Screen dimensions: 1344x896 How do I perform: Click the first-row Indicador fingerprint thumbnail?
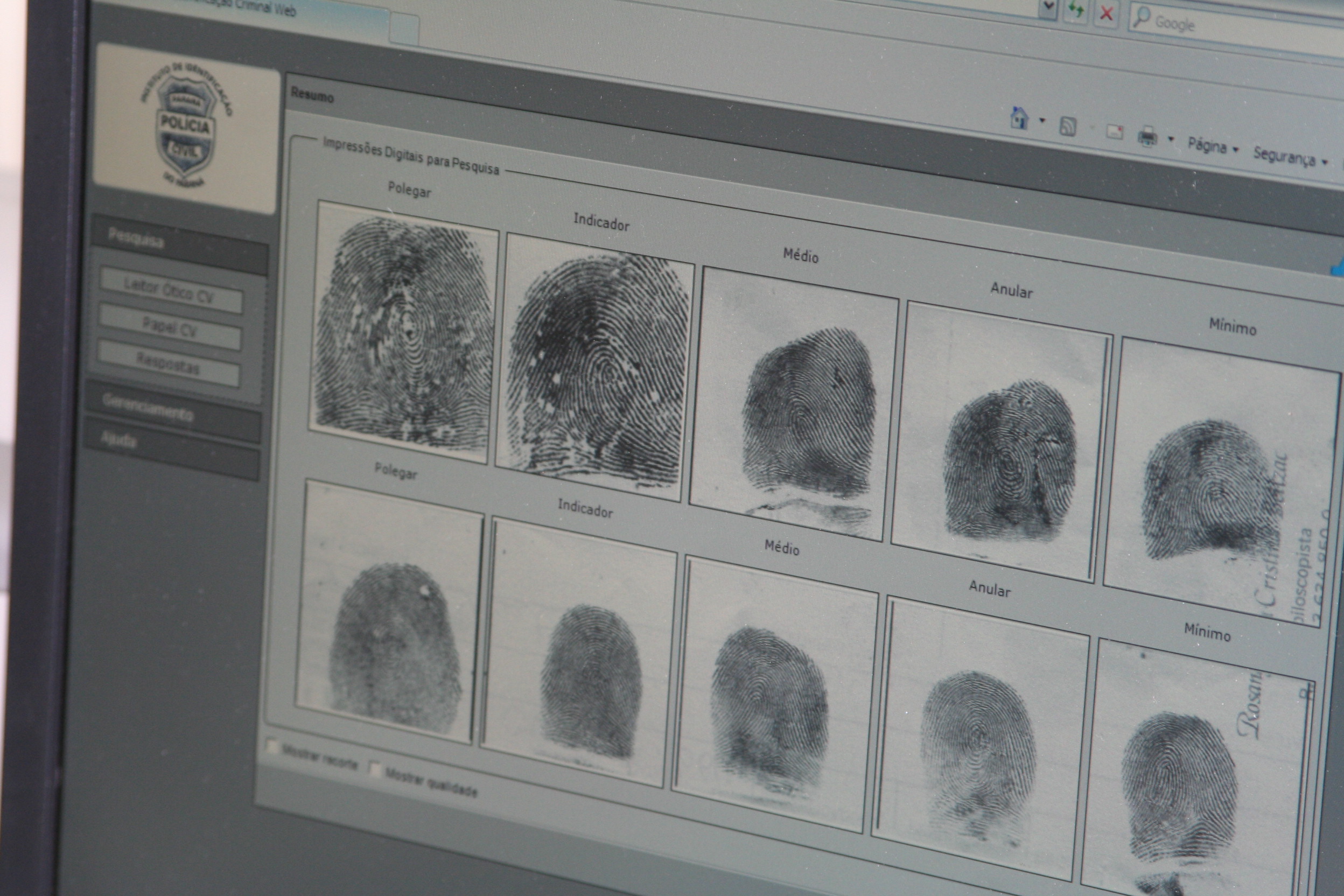click(x=594, y=366)
